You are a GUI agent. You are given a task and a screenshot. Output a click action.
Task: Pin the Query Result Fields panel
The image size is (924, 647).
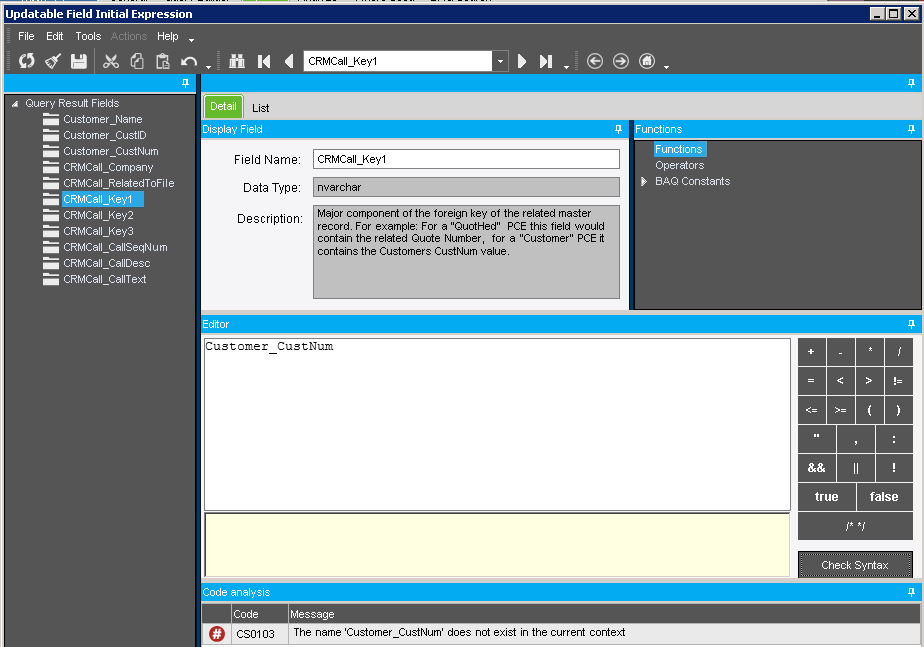185,83
